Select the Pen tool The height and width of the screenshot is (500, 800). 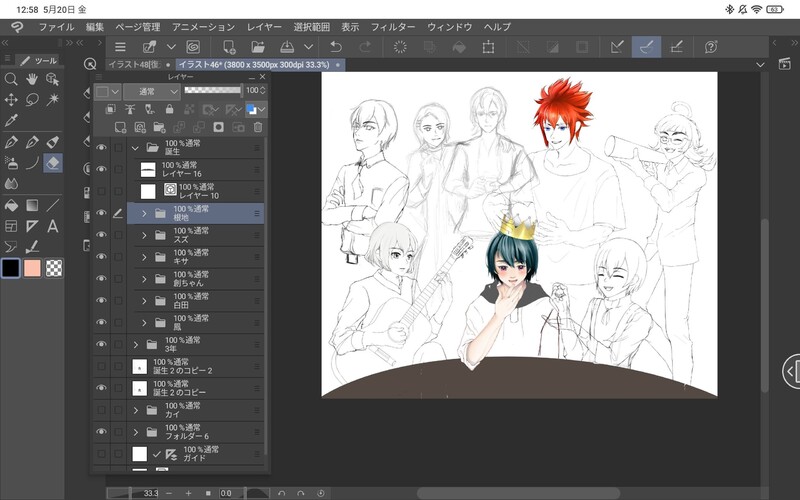click(11, 142)
